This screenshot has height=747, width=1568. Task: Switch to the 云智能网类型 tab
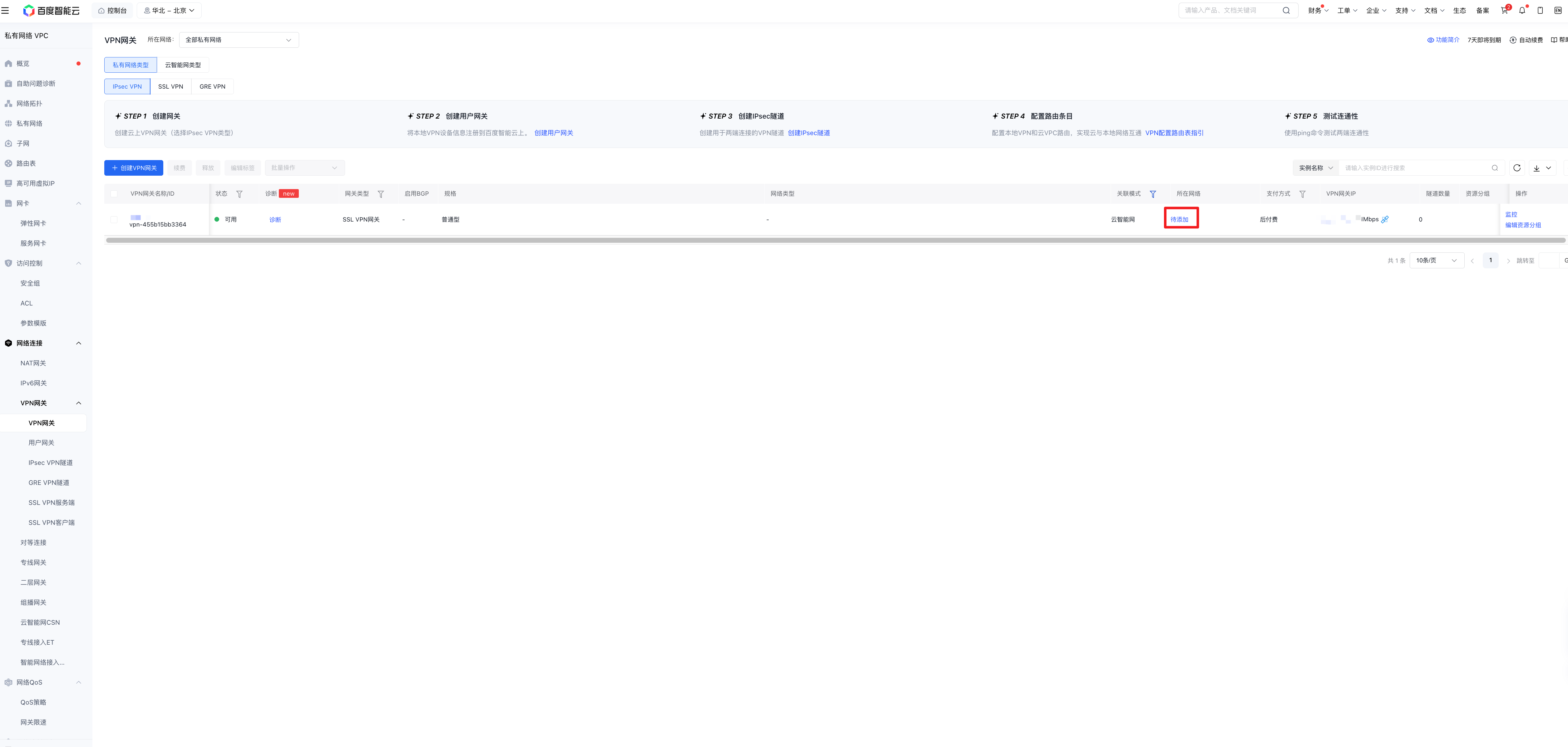(183, 65)
